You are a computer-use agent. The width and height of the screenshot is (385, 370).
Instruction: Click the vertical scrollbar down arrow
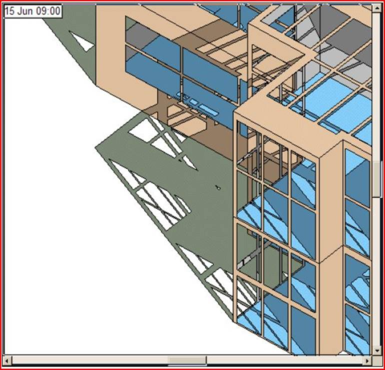pyautogui.click(x=377, y=350)
